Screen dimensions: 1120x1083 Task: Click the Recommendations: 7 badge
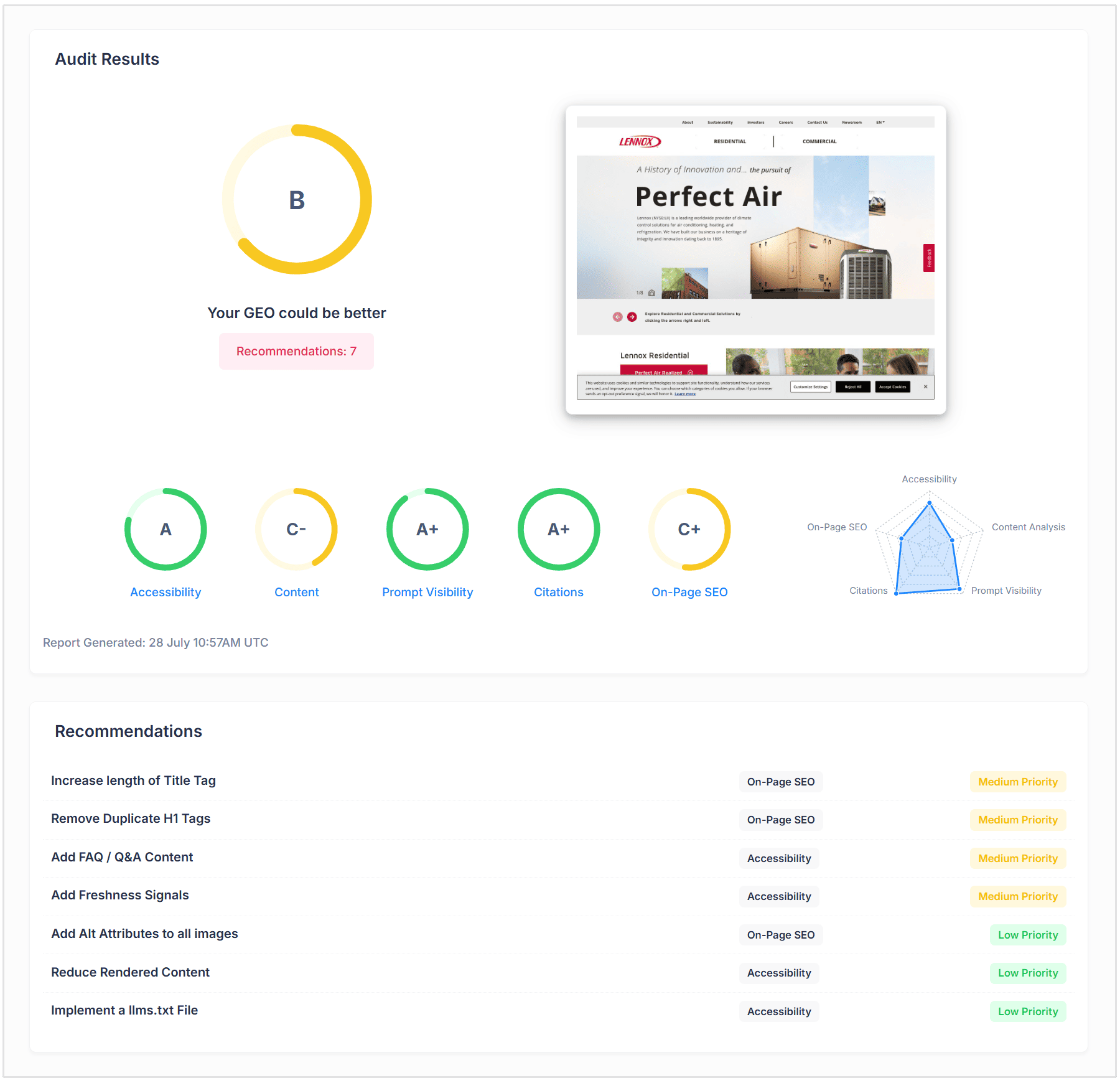coord(296,351)
